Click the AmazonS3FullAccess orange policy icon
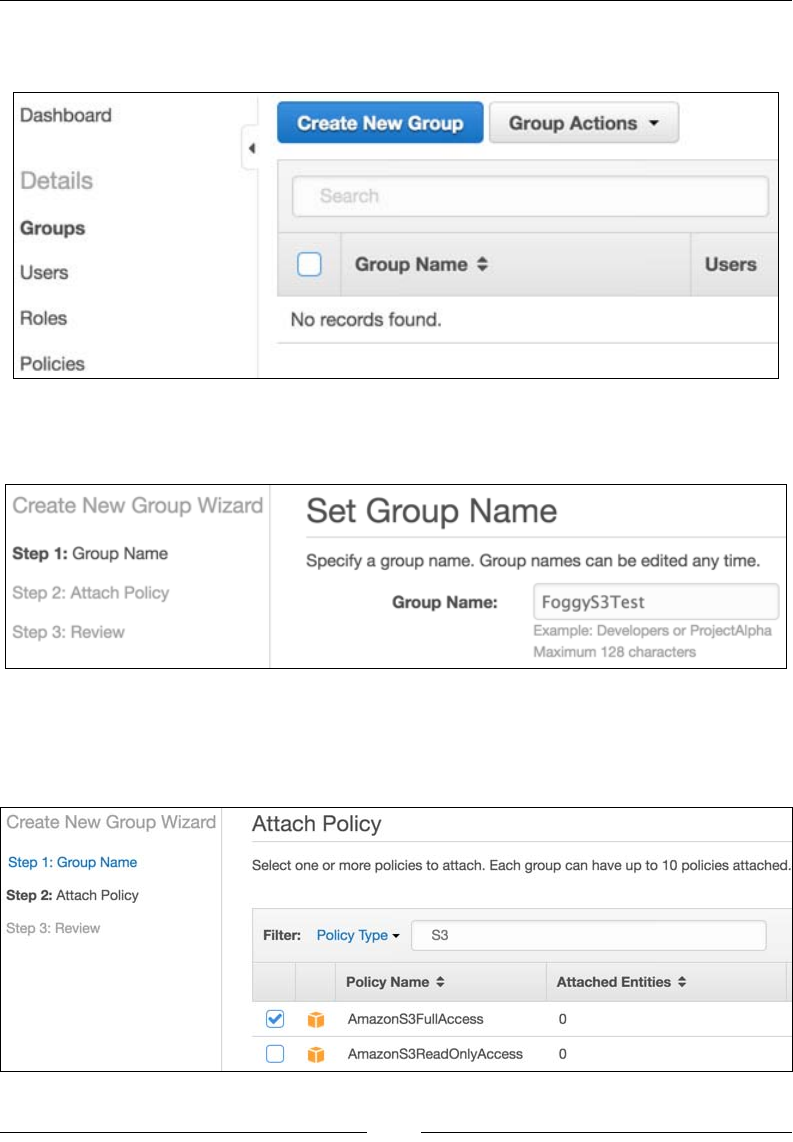793x1142 pixels. 316,1020
